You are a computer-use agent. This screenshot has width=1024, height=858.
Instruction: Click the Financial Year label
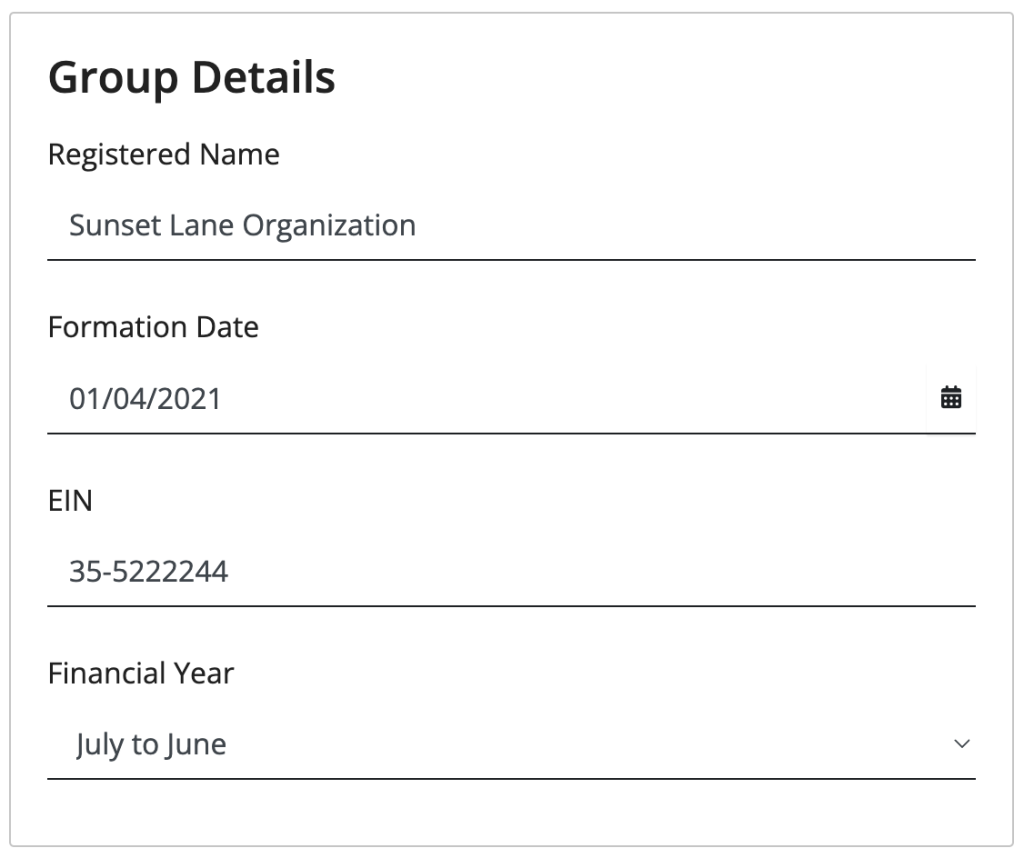(x=140, y=673)
